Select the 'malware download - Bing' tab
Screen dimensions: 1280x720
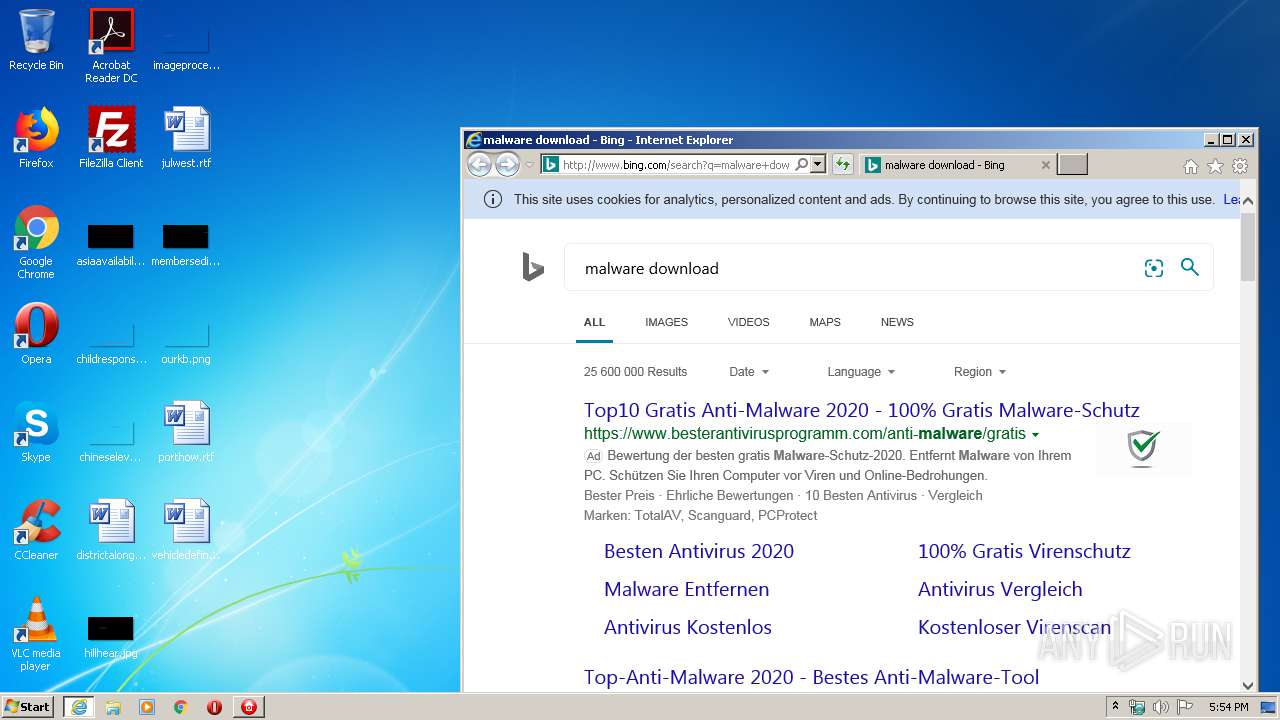(945, 165)
